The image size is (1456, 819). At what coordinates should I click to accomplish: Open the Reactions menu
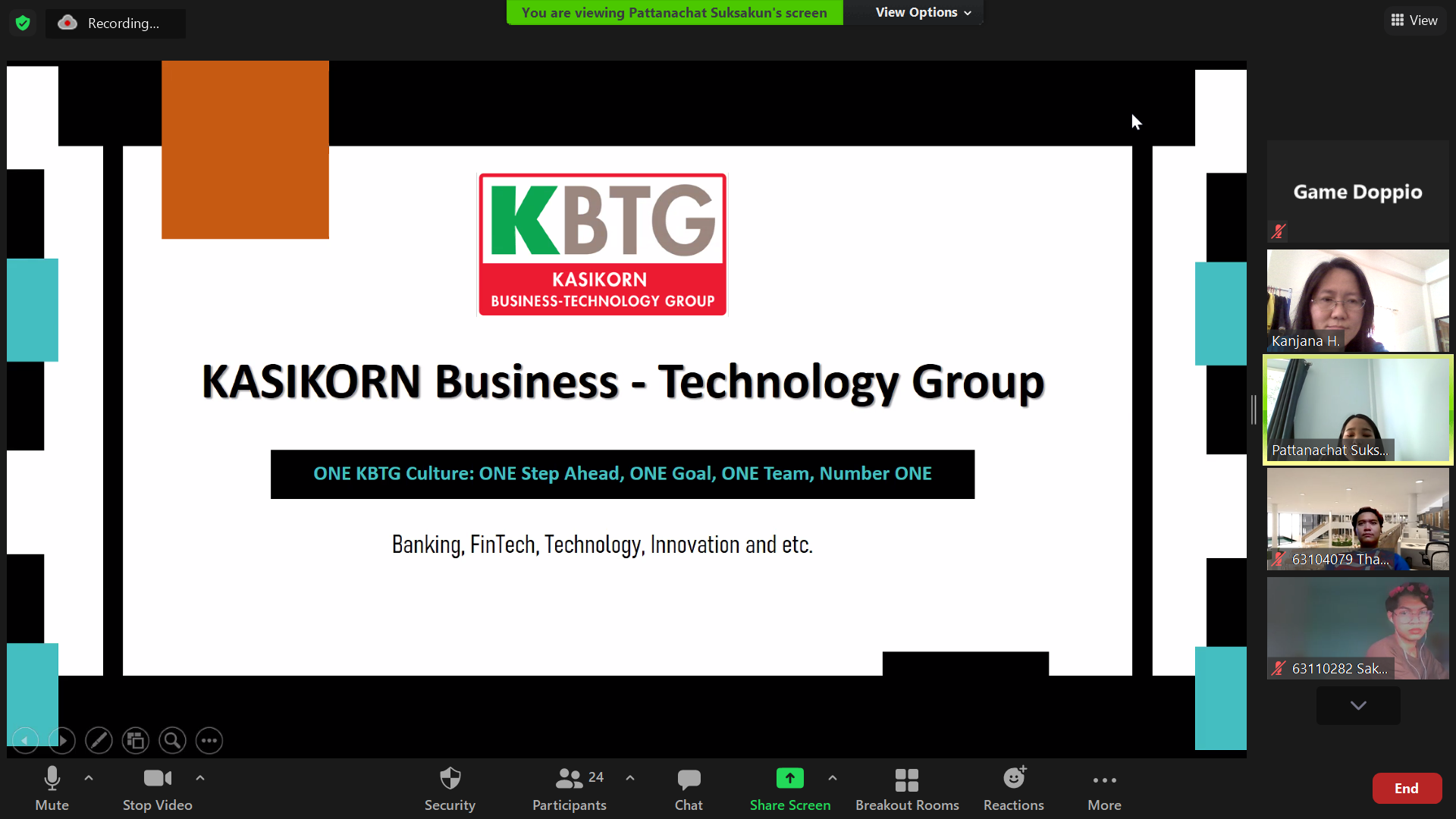point(1014,789)
